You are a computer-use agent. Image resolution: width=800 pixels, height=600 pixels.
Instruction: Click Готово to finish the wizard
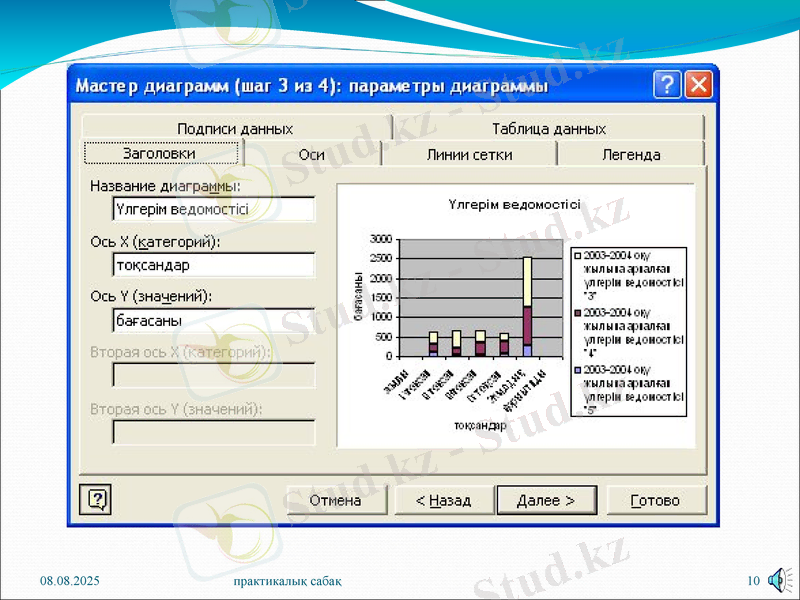tap(656, 499)
